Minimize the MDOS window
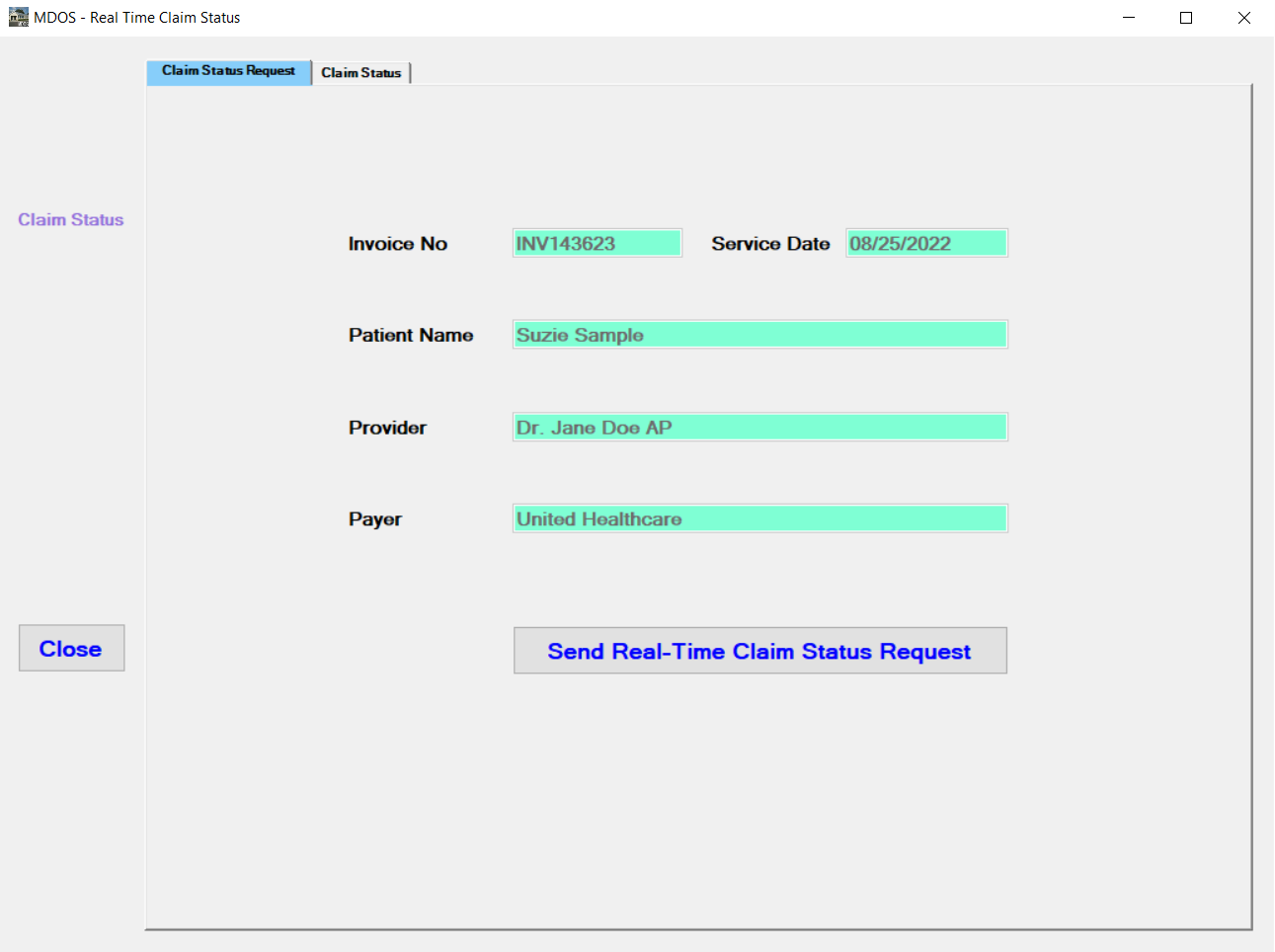The width and height of the screenshot is (1275, 952). [1128, 17]
